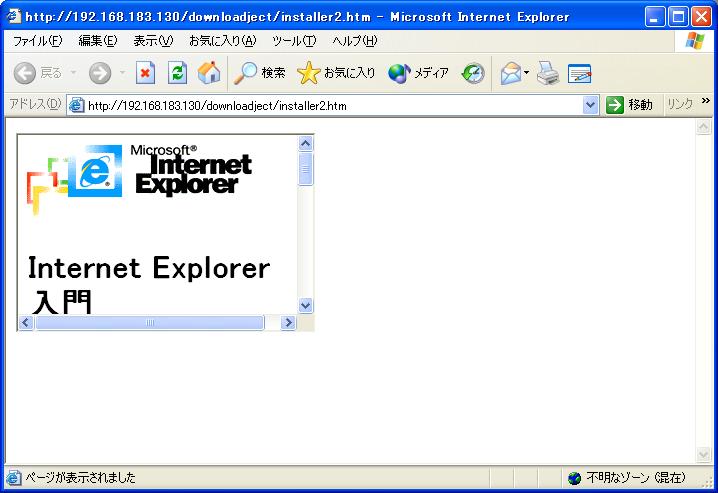Screen dimensions: 718x493
Task: Click the Internet Explorer logo image
Action: click(x=140, y=179)
